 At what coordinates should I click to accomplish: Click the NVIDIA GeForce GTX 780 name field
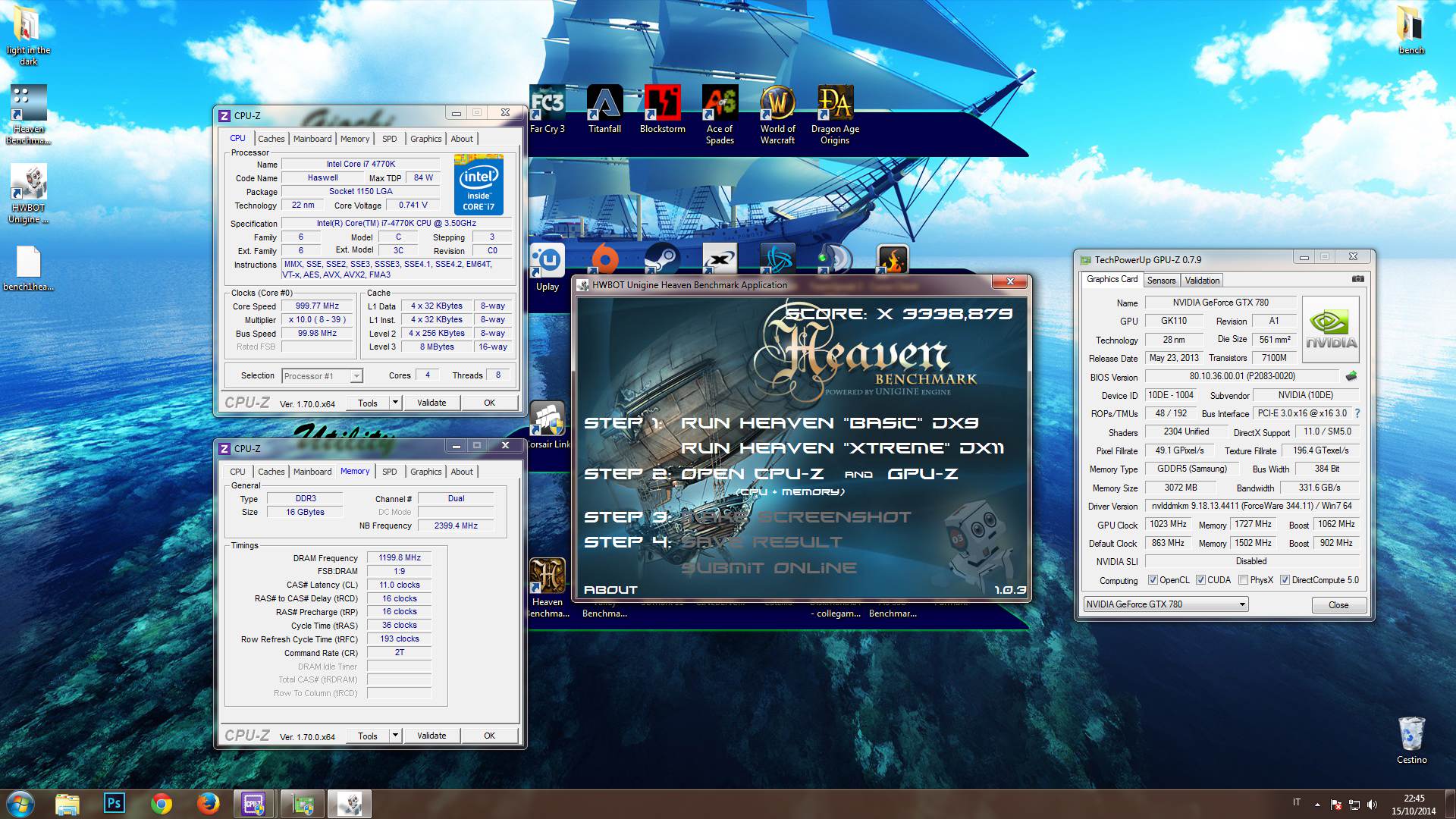pyautogui.click(x=1220, y=303)
